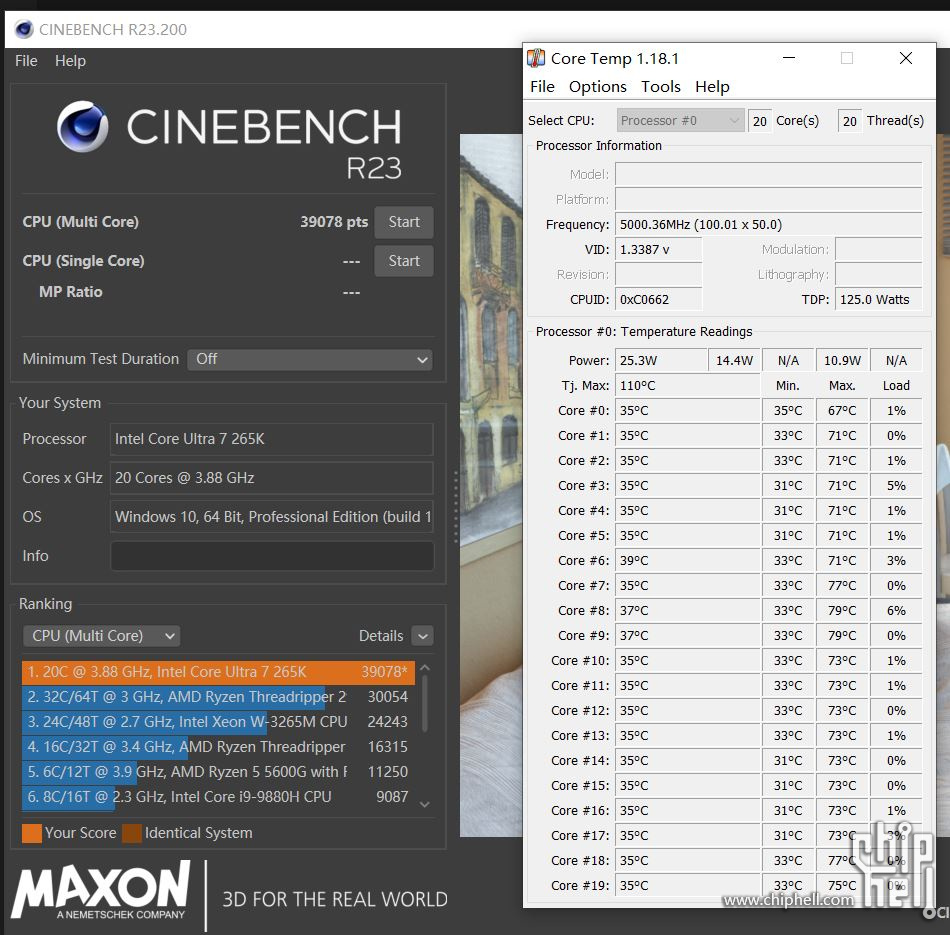Click the ranking list scroll down arrow
The width and height of the screenshot is (950, 935).
(425, 804)
